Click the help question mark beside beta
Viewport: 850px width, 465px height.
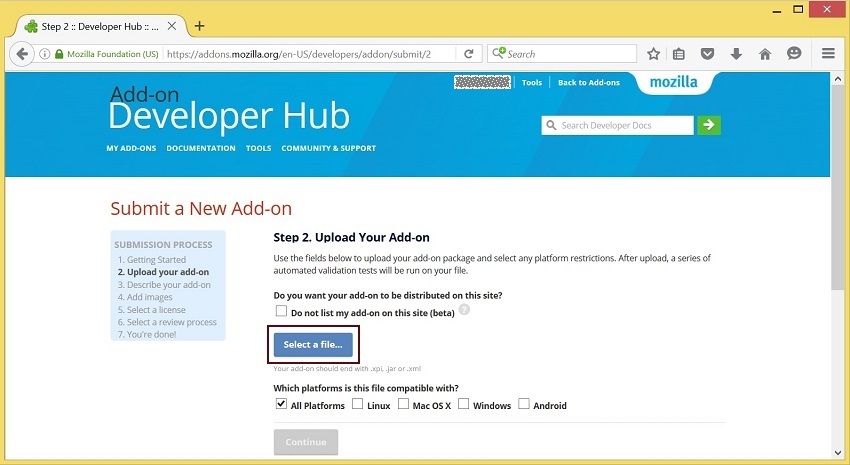[464, 309]
